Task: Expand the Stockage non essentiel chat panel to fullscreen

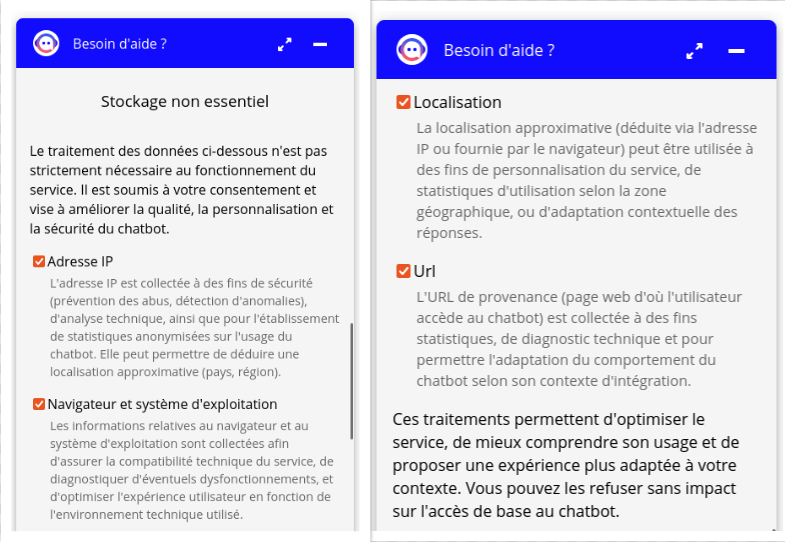Action: [x=285, y=44]
